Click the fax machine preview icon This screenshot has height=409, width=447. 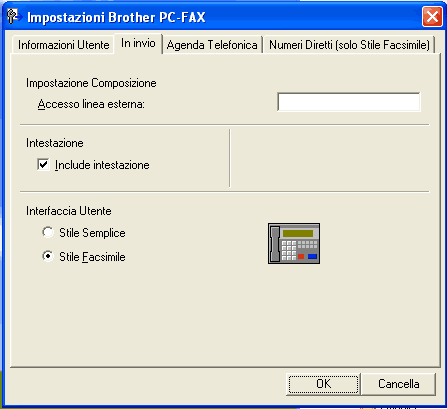coord(294,244)
